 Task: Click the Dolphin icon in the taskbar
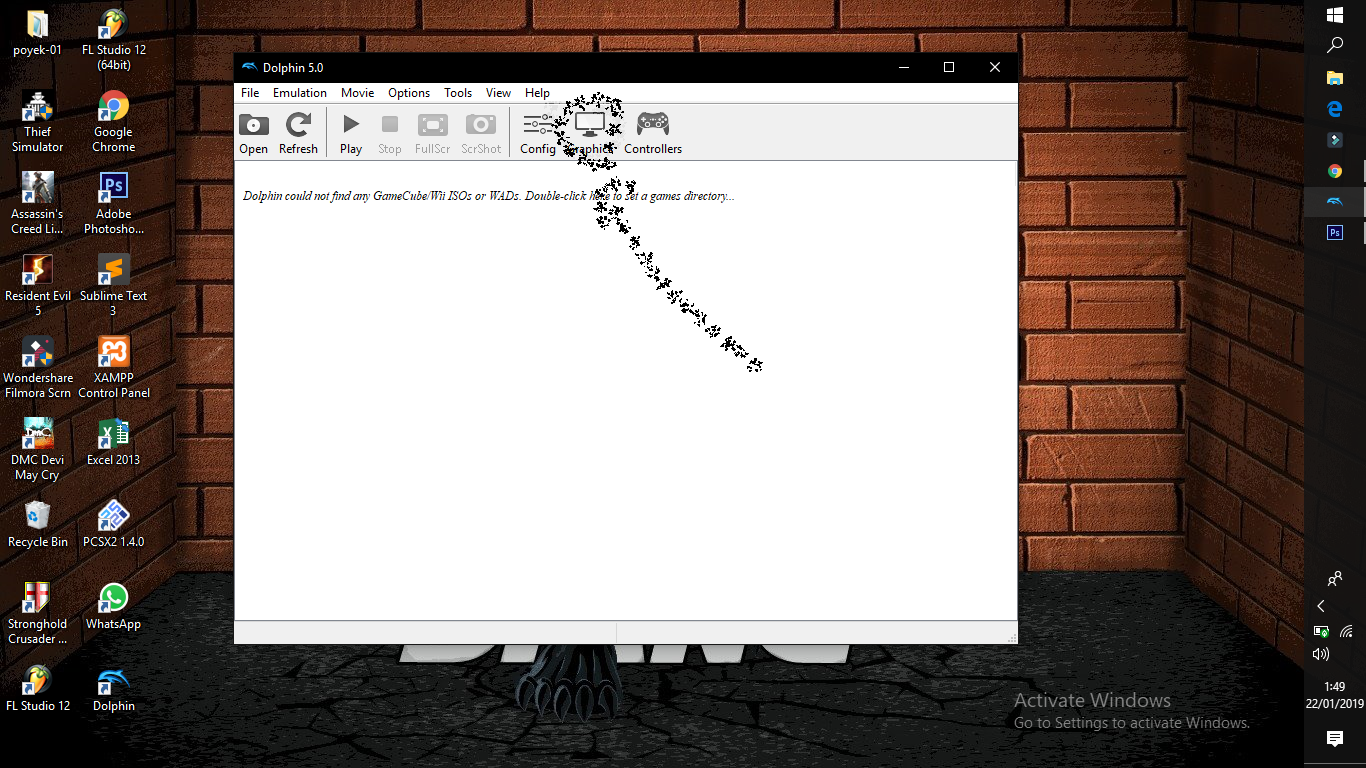point(1334,202)
